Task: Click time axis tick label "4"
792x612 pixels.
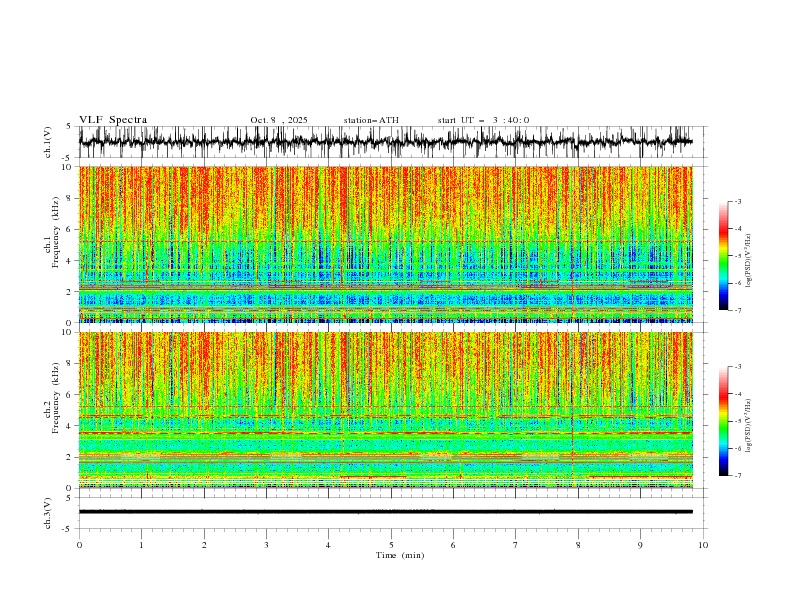Action: (328, 545)
